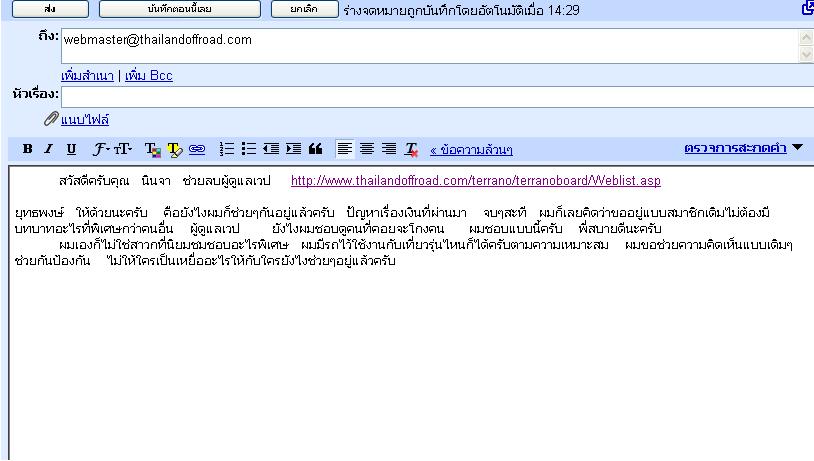This screenshot has height=461, width=814.
Task: Open the font family dropdown
Action: 101,150
